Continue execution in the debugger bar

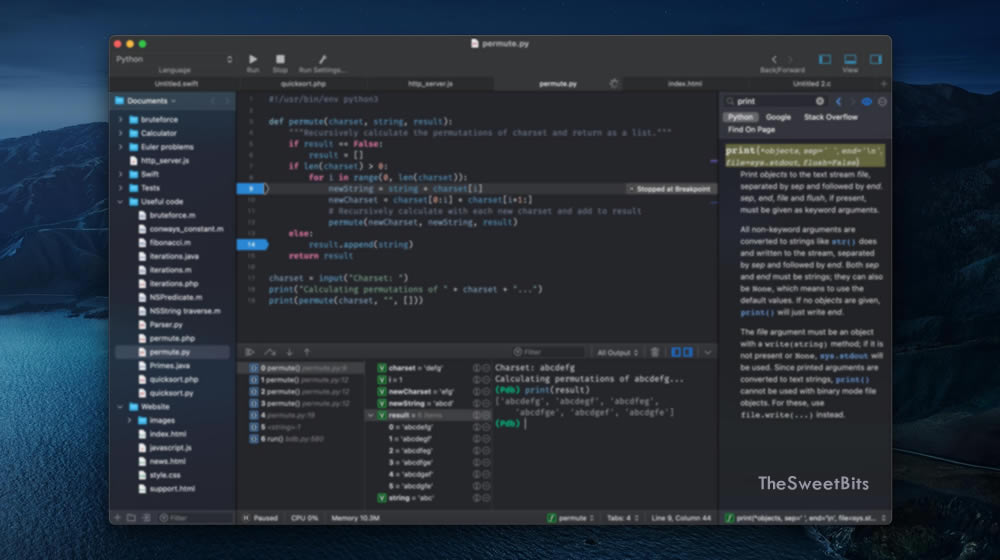(249, 352)
